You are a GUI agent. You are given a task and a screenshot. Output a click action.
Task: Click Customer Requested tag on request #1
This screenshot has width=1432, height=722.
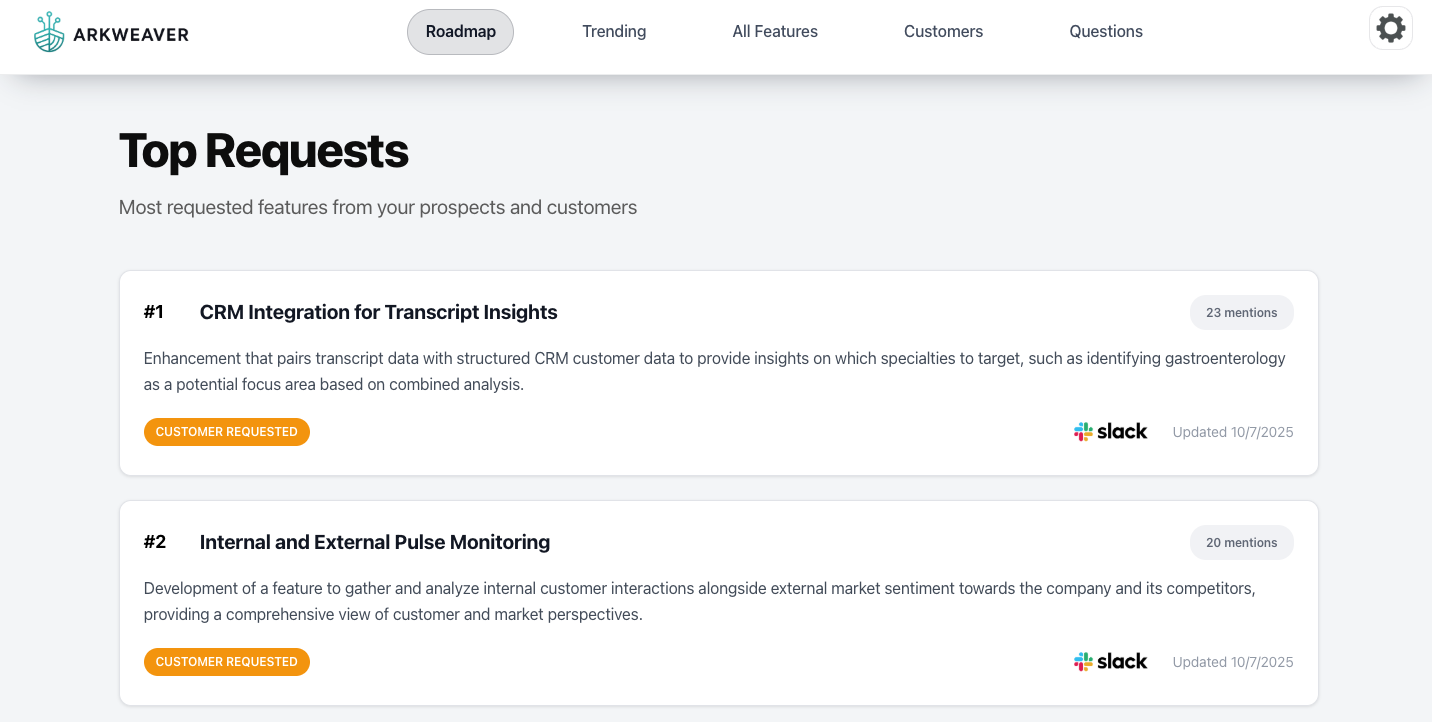tap(227, 432)
